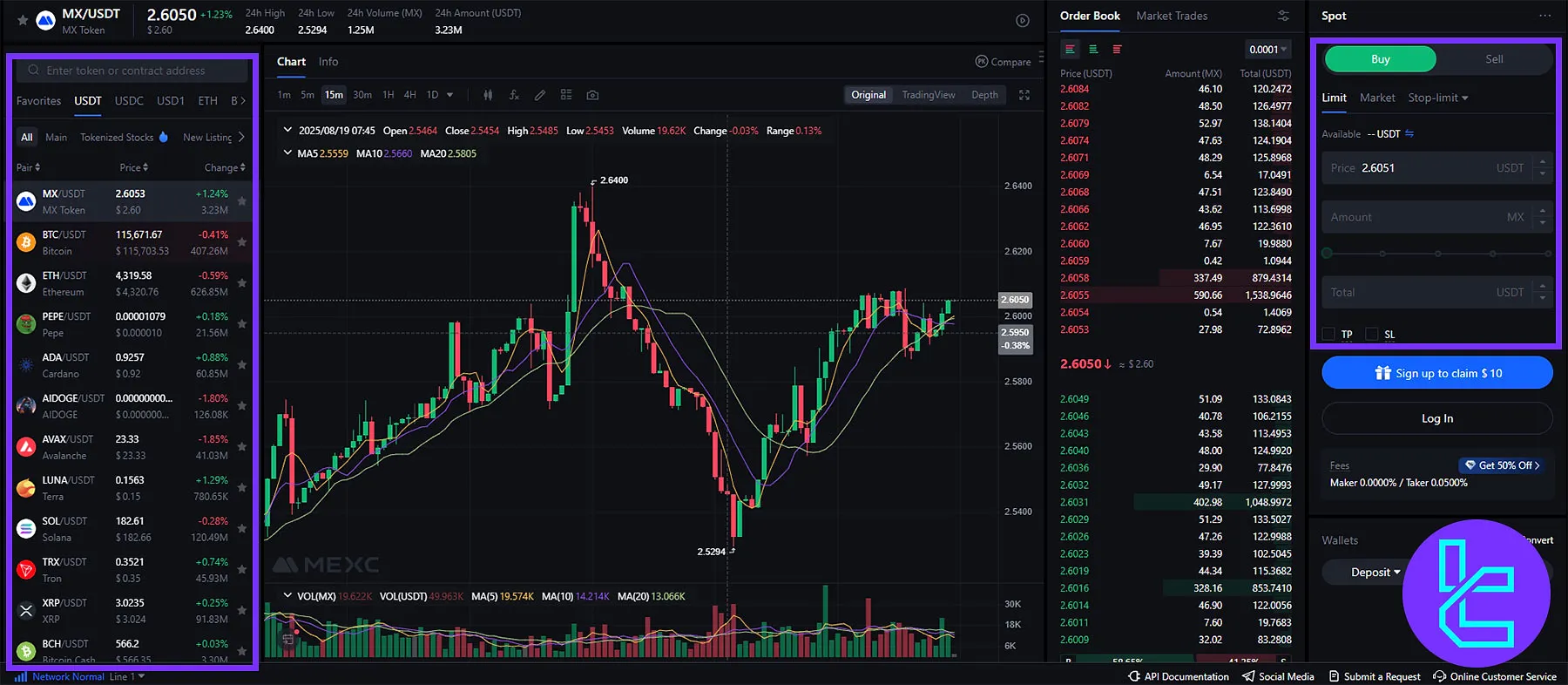The height and width of the screenshot is (685, 1568).
Task: Open the candlestick chart style icon
Action: click(488, 95)
